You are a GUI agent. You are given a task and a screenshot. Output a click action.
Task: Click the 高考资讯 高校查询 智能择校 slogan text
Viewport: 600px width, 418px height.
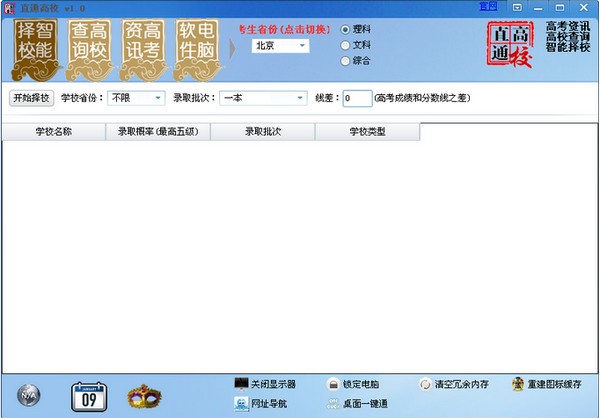point(568,37)
